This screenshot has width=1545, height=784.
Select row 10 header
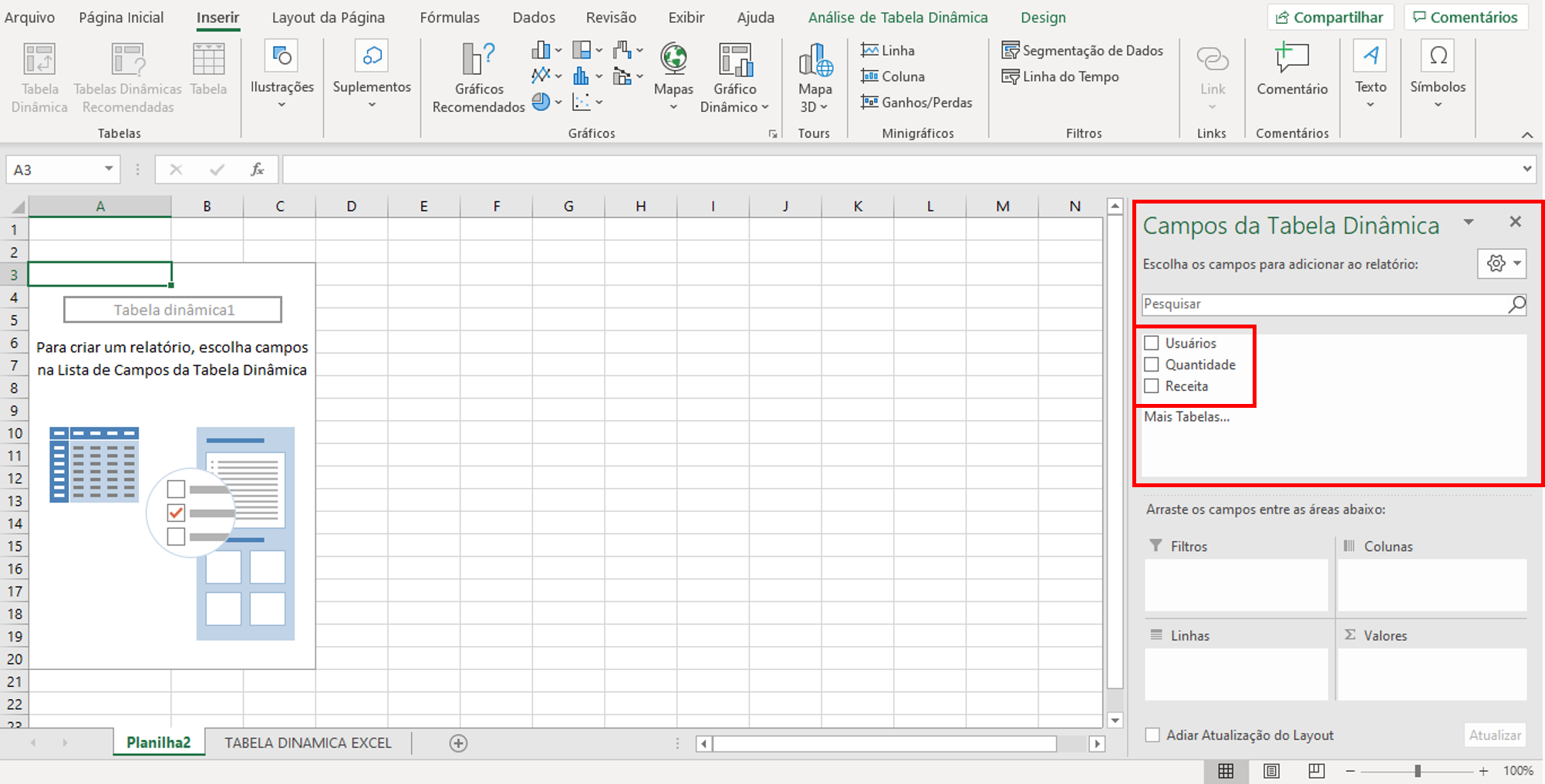(14, 433)
